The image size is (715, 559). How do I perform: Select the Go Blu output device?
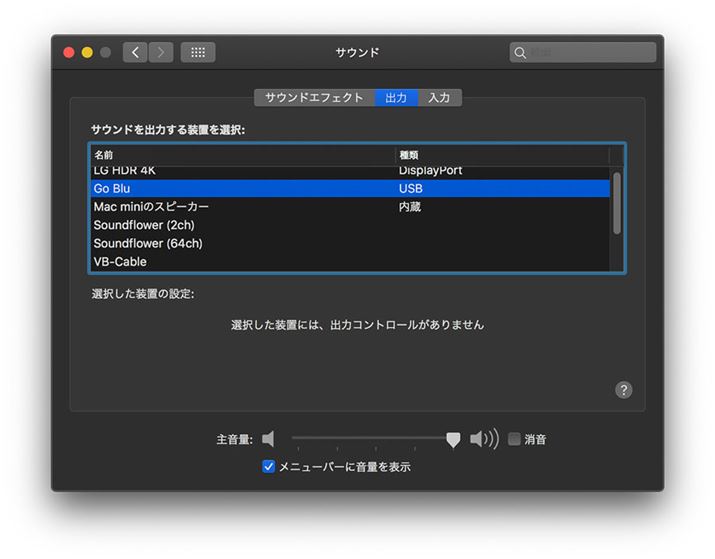[350, 188]
